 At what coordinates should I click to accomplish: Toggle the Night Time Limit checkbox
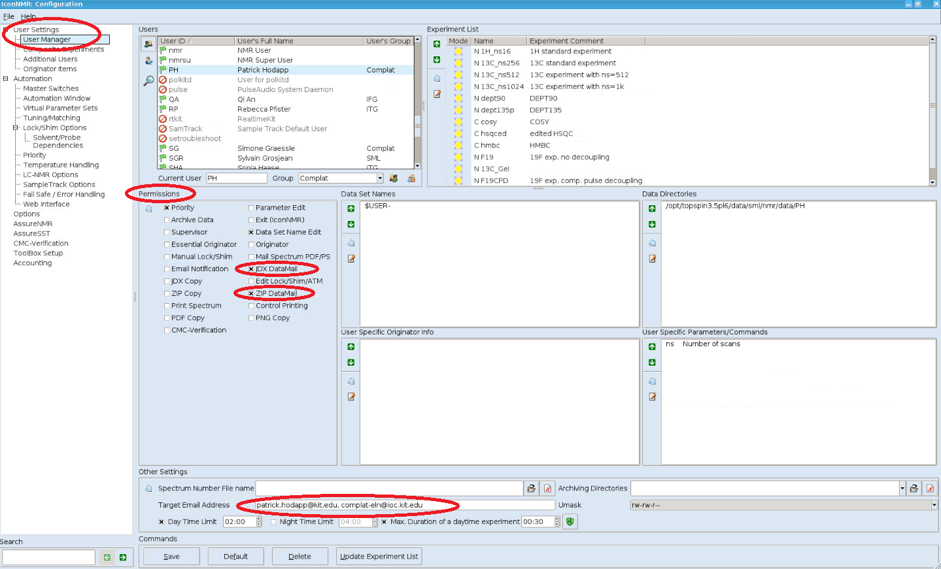(x=274, y=522)
